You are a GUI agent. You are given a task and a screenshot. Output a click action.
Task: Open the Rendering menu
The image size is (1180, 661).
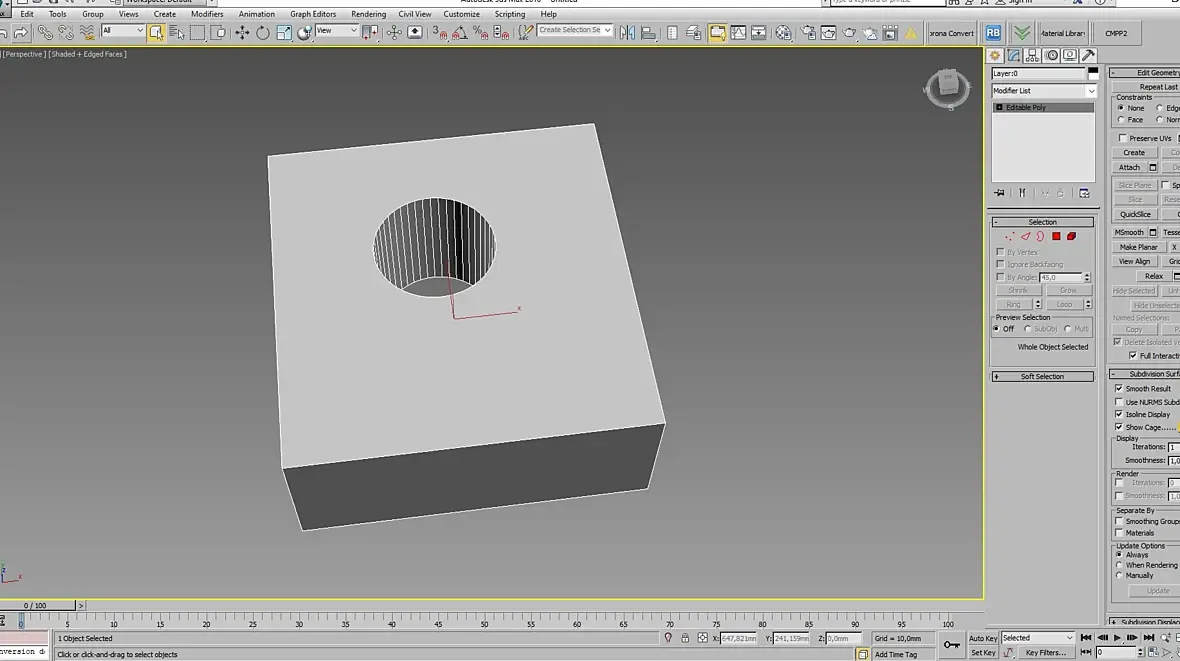tap(368, 14)
